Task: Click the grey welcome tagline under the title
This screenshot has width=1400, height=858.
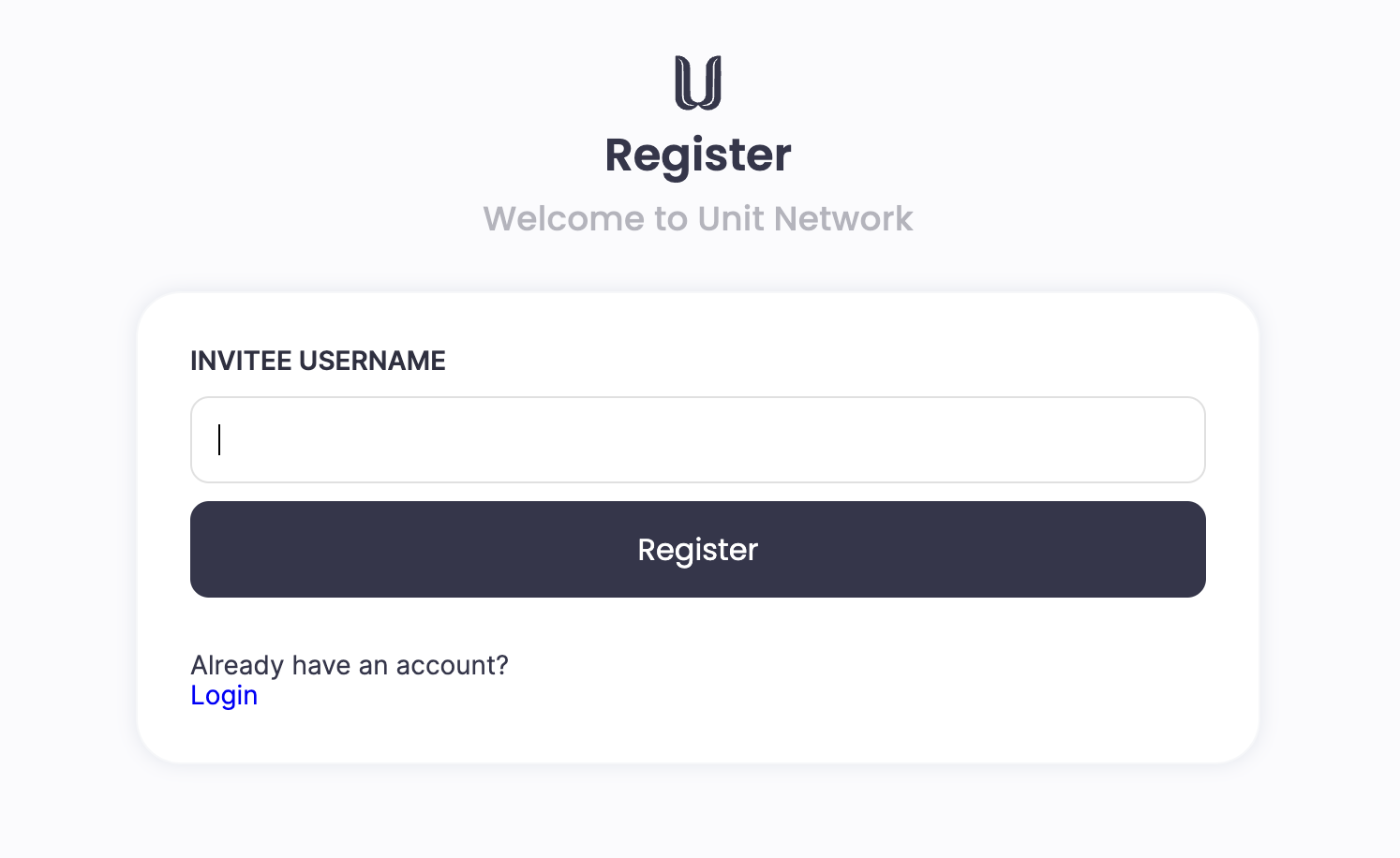Action: pyautogui.click(x=698, y=218)
